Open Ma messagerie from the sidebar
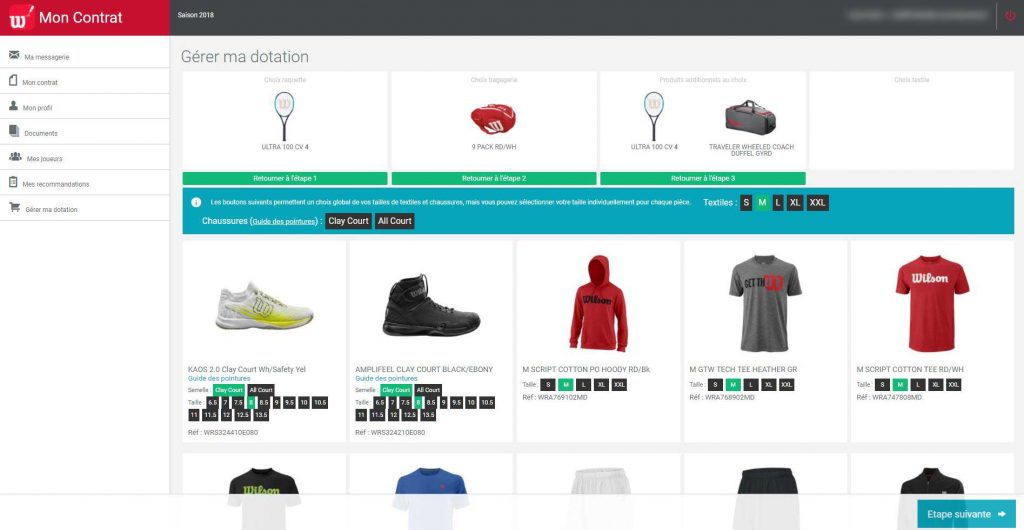The image size is (1024, 530). point(85,57)
